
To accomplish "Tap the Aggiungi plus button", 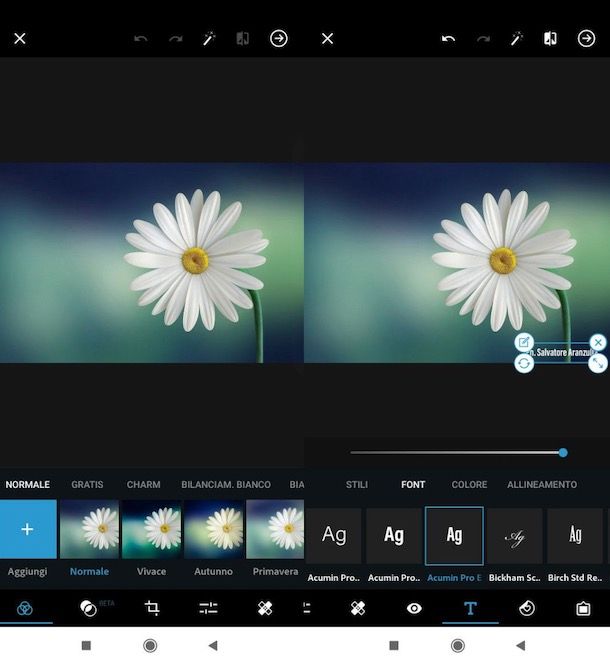I will pyautogui.click(x=28, y=529).
